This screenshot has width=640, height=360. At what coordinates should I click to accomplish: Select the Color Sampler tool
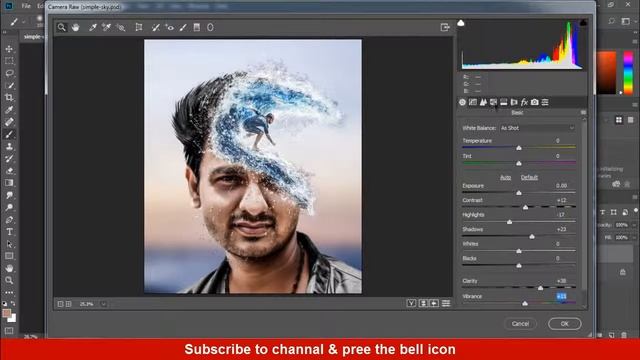(x=107, y=27)
